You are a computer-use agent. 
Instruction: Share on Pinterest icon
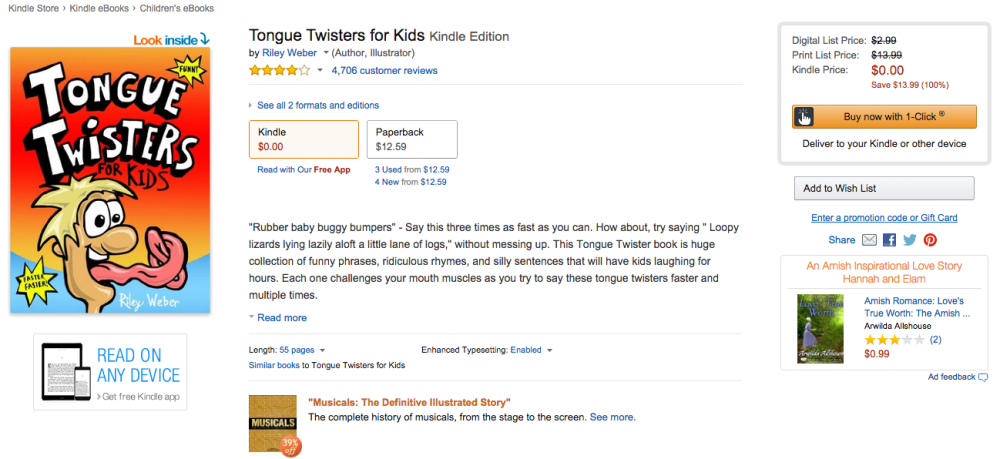tap(930, 240)
